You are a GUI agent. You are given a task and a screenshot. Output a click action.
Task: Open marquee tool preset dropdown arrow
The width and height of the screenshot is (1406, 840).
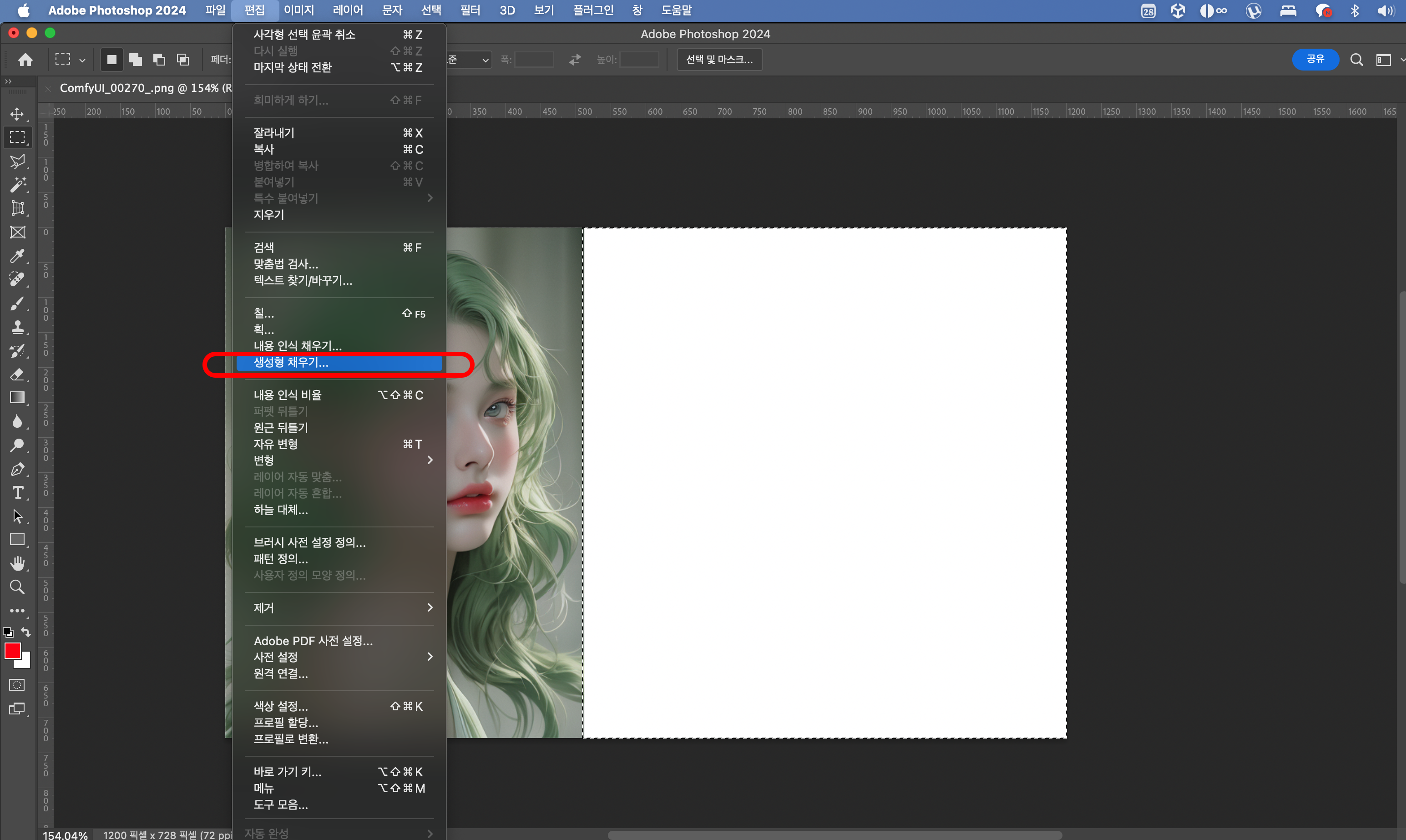pos(83,60)
